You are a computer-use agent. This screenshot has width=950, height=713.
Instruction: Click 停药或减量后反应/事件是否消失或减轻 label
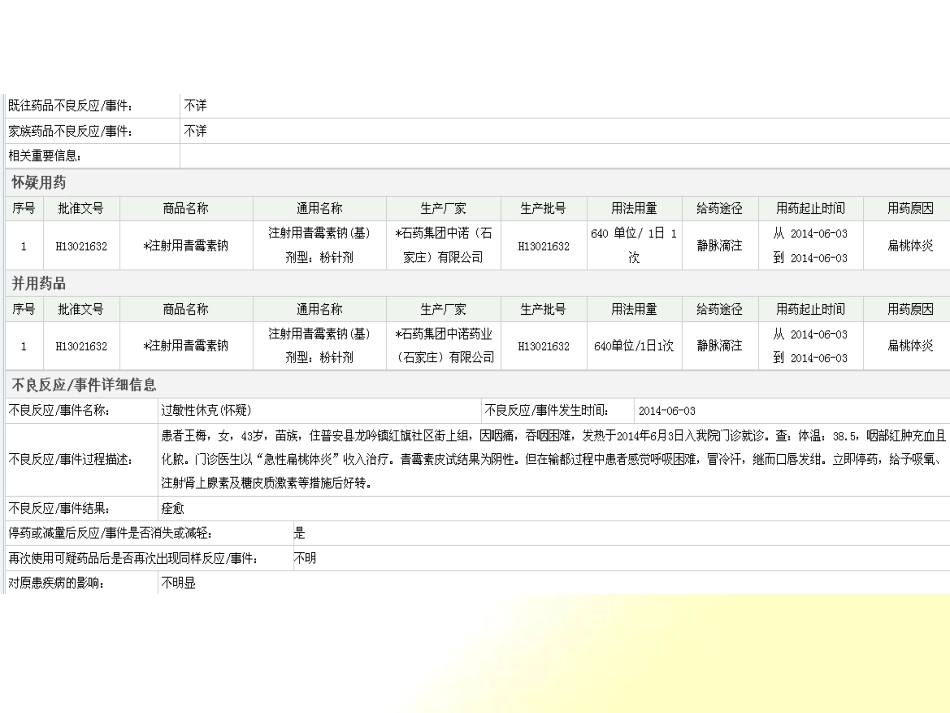click(111, 534)
